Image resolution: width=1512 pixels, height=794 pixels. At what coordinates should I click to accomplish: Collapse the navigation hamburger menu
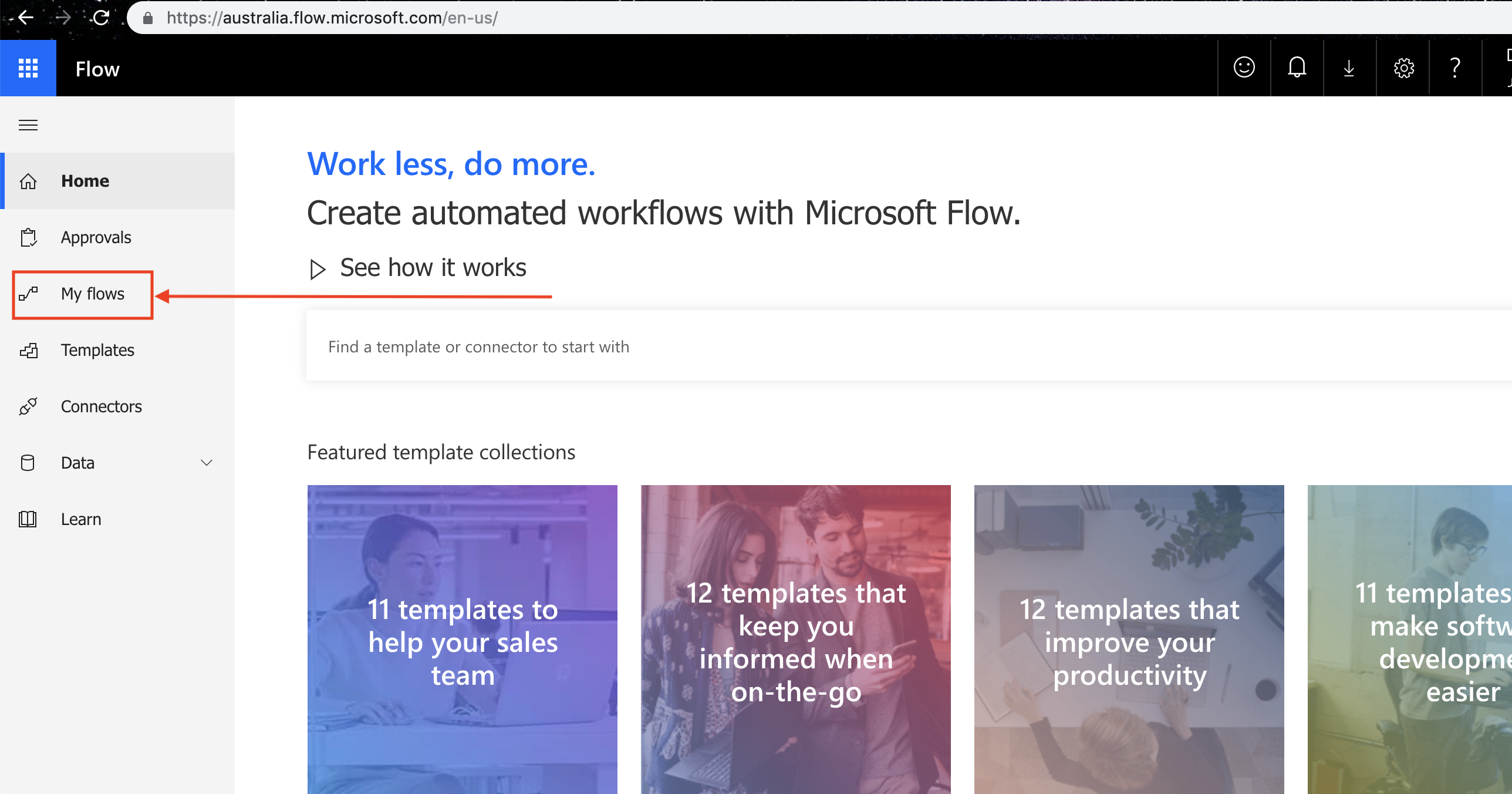tap(28, 125)
